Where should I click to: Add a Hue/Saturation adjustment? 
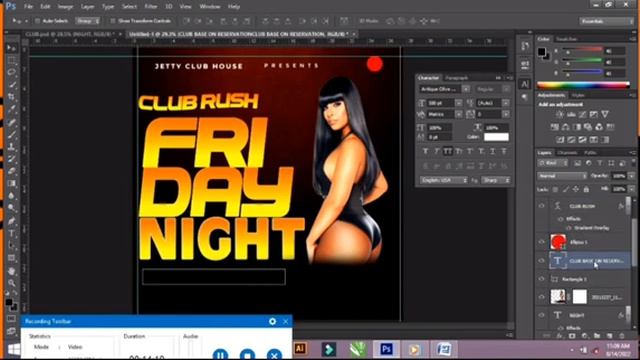coord(555,127)
